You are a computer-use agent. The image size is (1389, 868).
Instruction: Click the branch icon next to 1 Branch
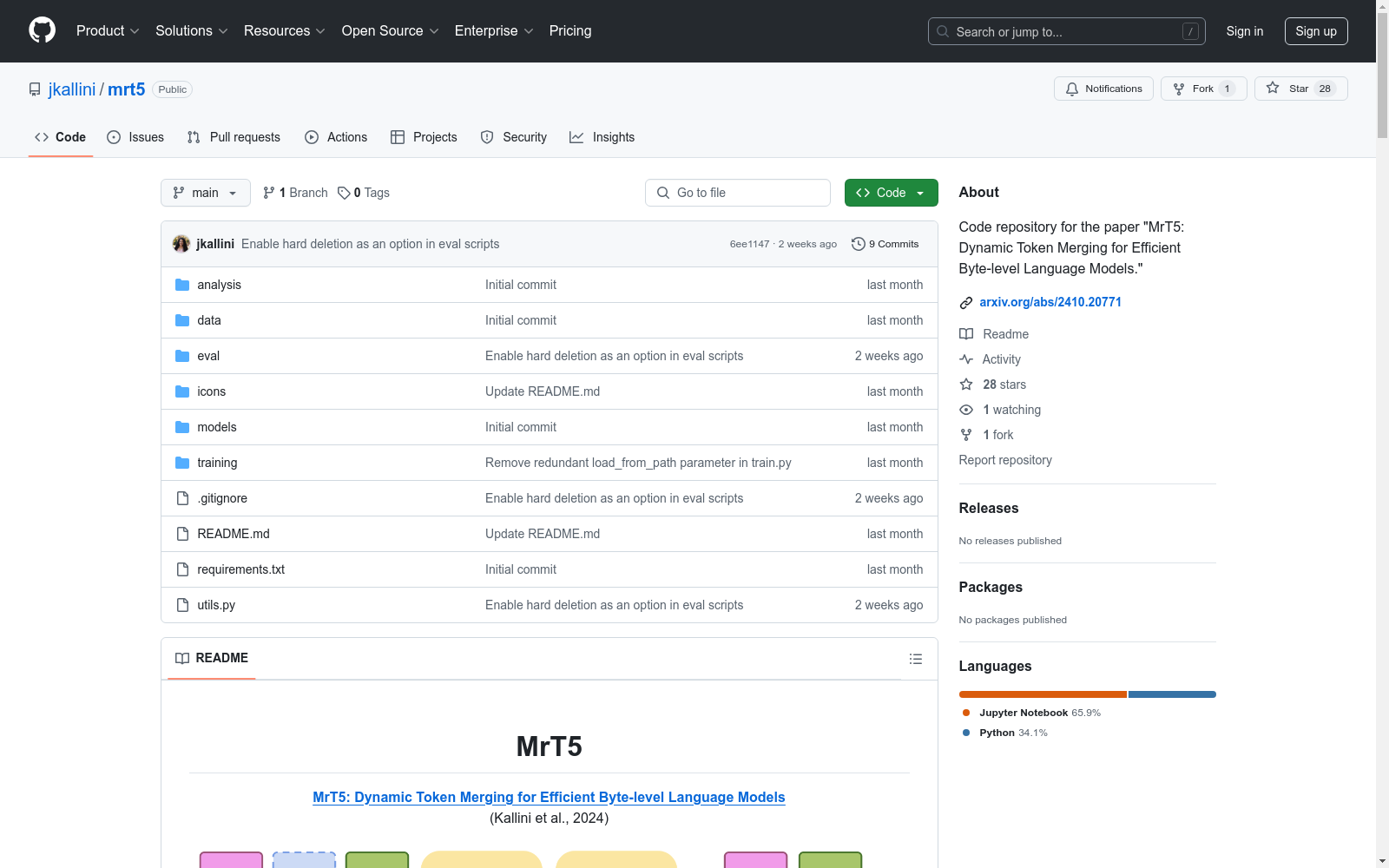[x=269, y=193]
